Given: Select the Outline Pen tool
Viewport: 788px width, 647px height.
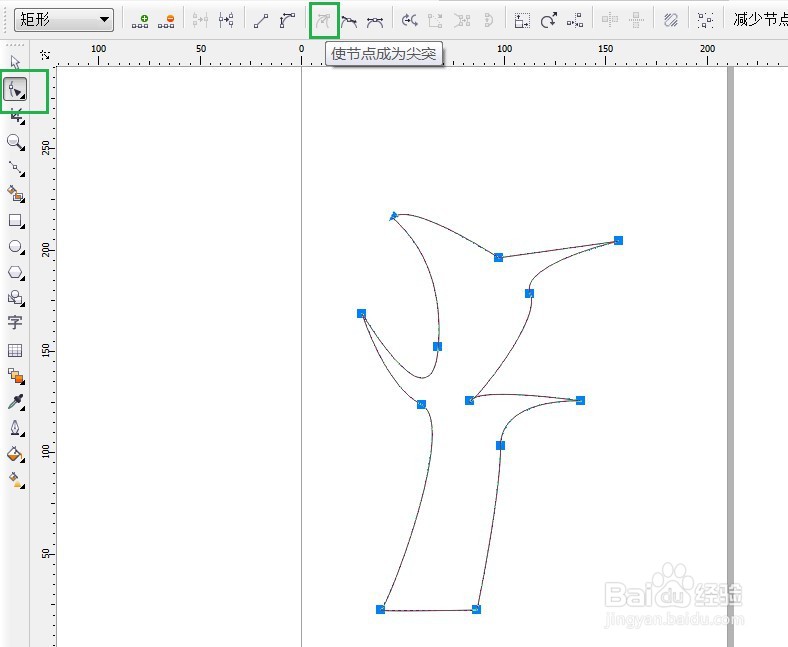Looking at the screenshot, I should [x=16, y=428].
